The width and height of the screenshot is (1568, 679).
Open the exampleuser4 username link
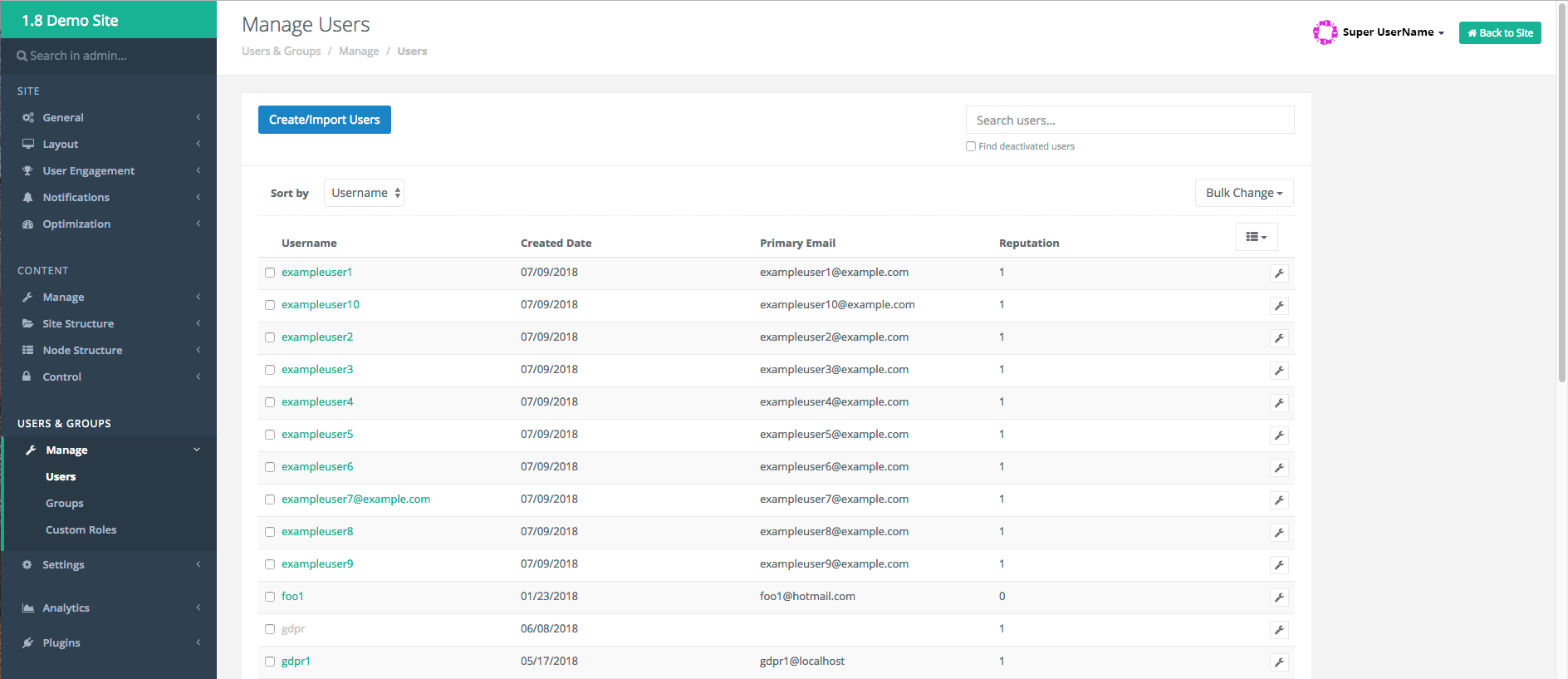pyautogui.click(x=317, y=402)
